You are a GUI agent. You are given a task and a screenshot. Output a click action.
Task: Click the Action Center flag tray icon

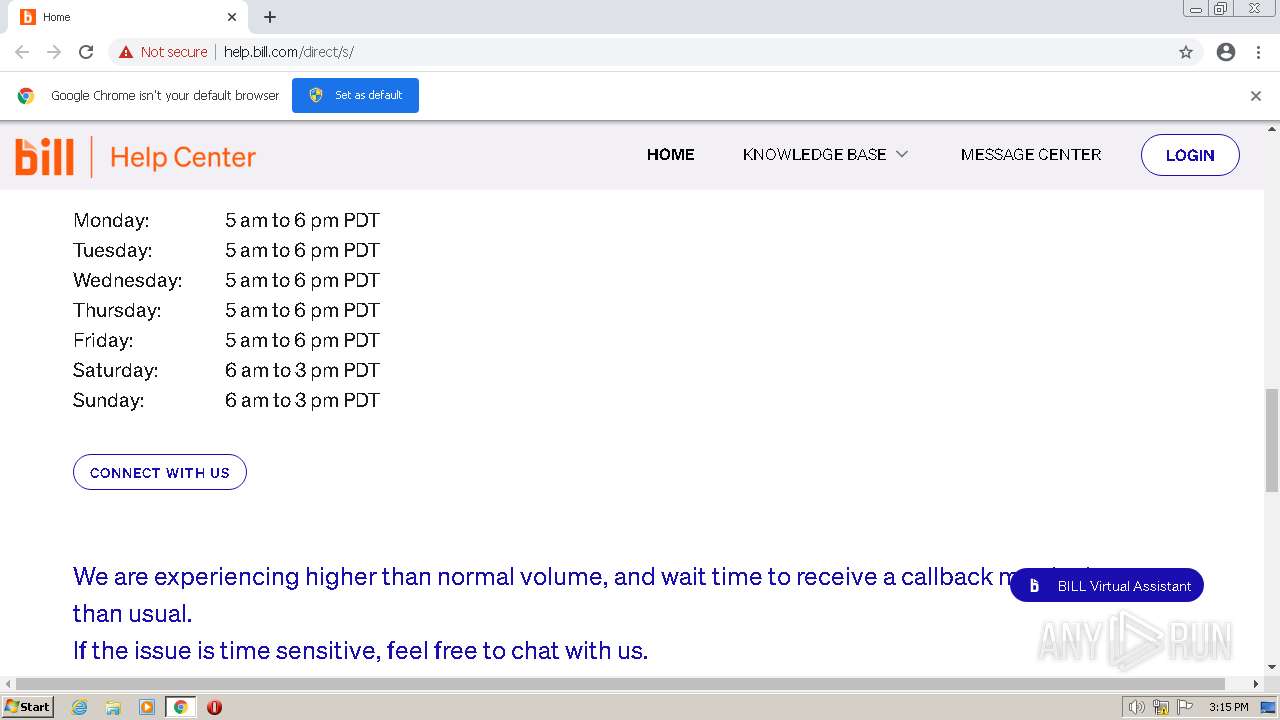click(1185, 707)
